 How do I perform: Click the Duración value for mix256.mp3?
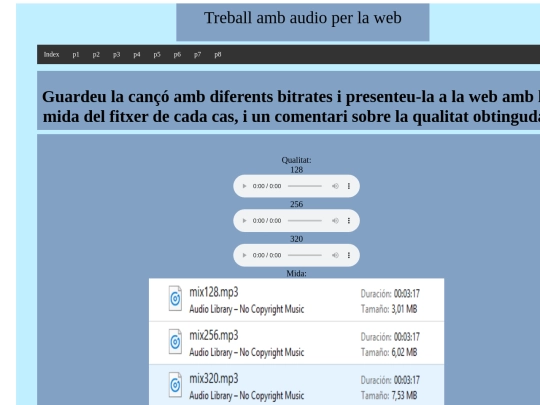(x=407, y=336)
